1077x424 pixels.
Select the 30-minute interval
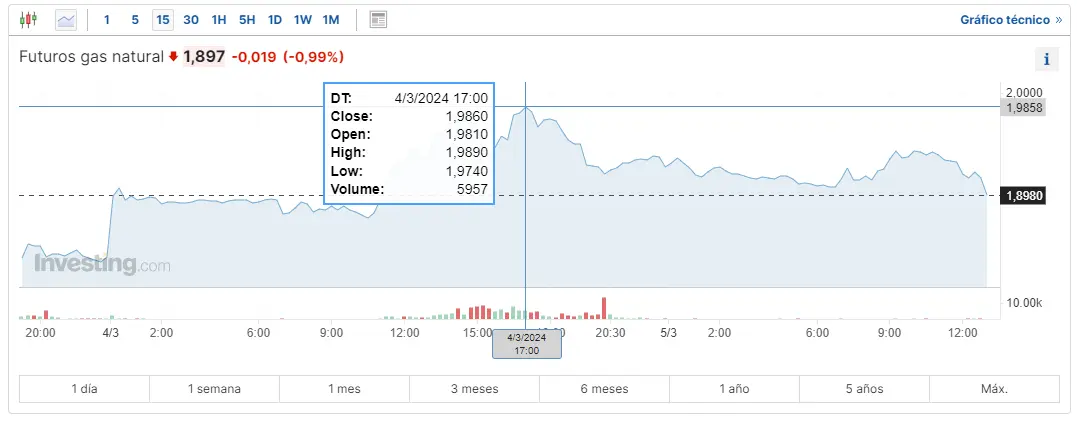[191, 19]
